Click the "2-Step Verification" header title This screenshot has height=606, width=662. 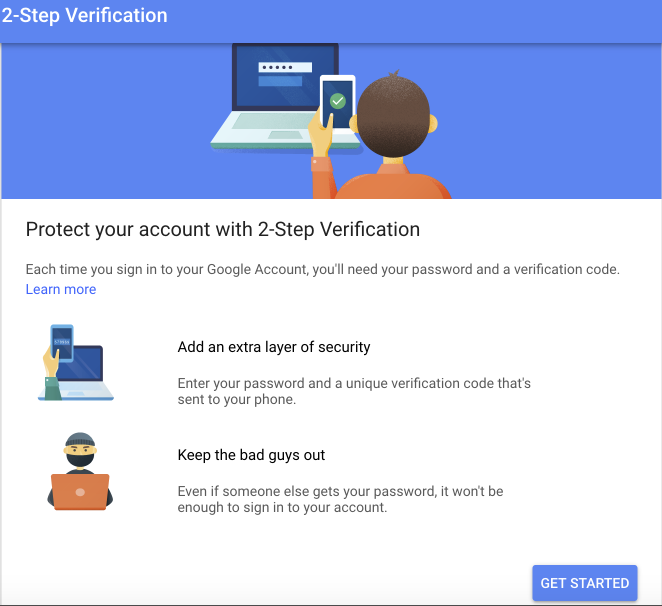coord(84,17)
